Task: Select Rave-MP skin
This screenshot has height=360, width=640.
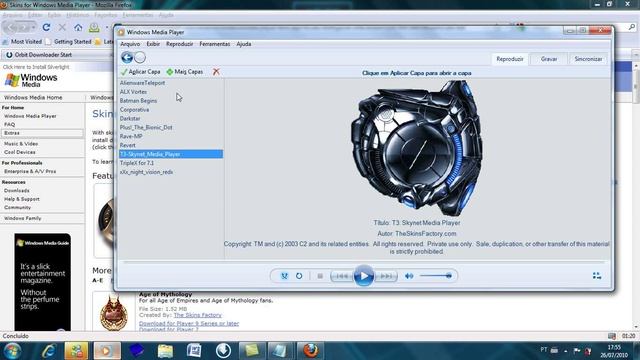Action: point(171,136)
